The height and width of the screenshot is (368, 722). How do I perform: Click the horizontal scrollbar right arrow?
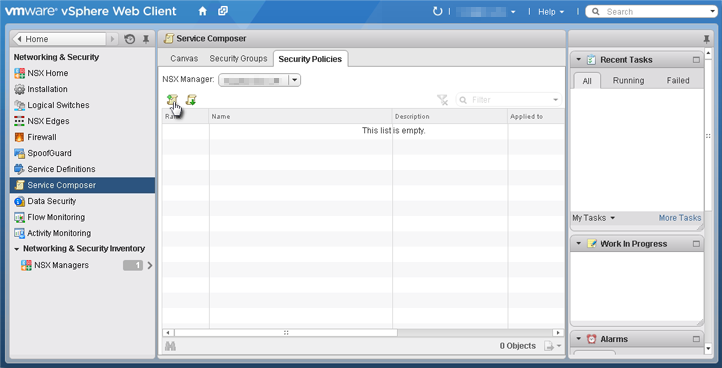[x=558, y=333]
